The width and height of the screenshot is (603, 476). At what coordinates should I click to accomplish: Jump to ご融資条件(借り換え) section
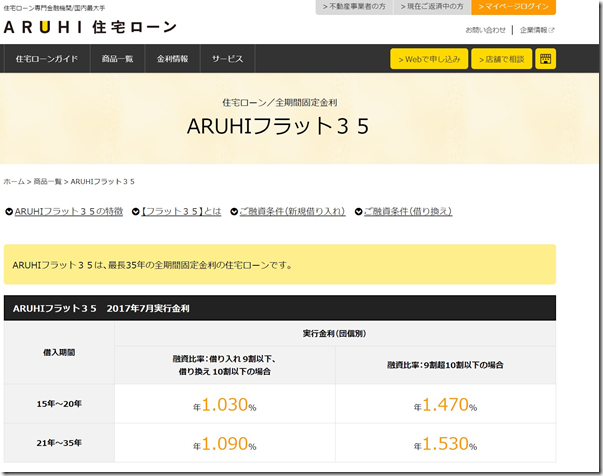click(x=408, y=211)
